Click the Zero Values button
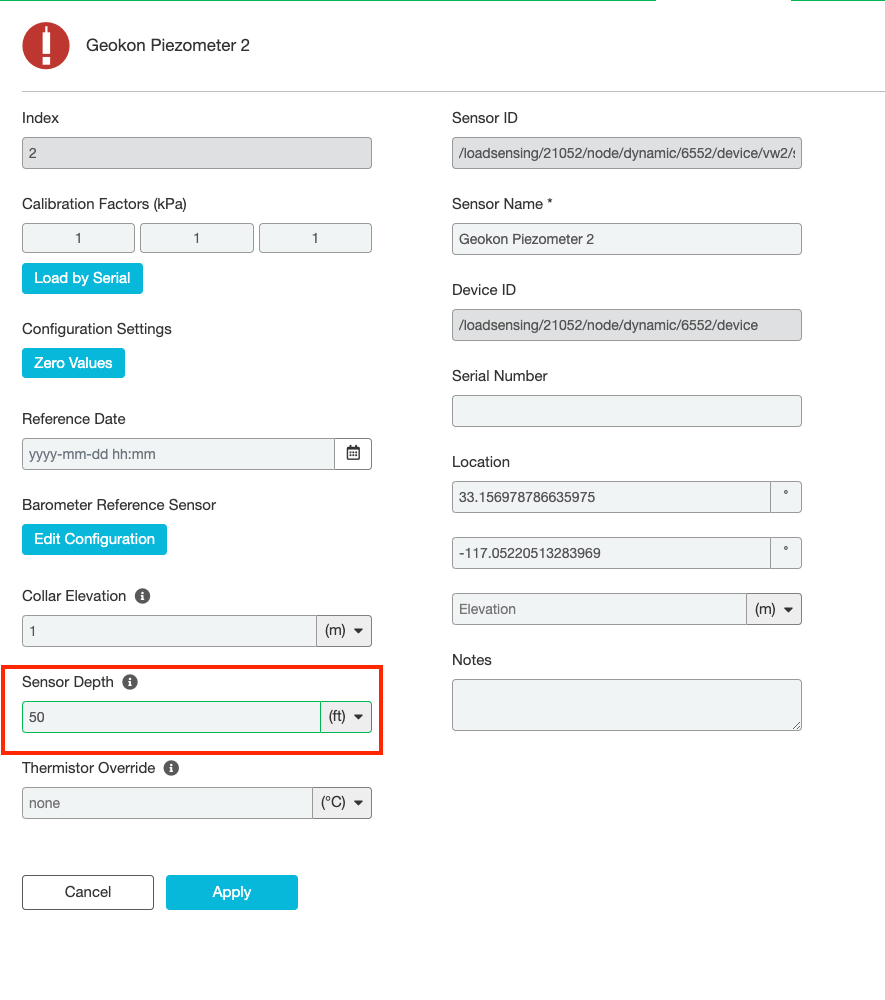Image resolution: width=885 pixels, height=1000 pixels. (x=73, y=364)
